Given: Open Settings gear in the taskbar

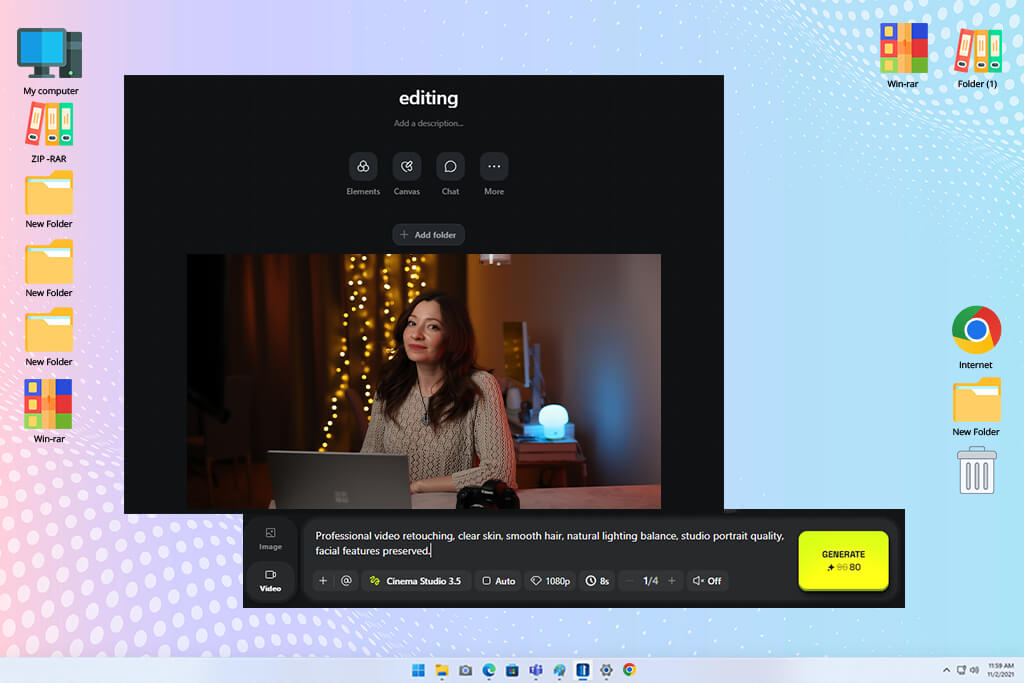Looking at the screenshot, I should pyautogui.click(x=606, y=670).
